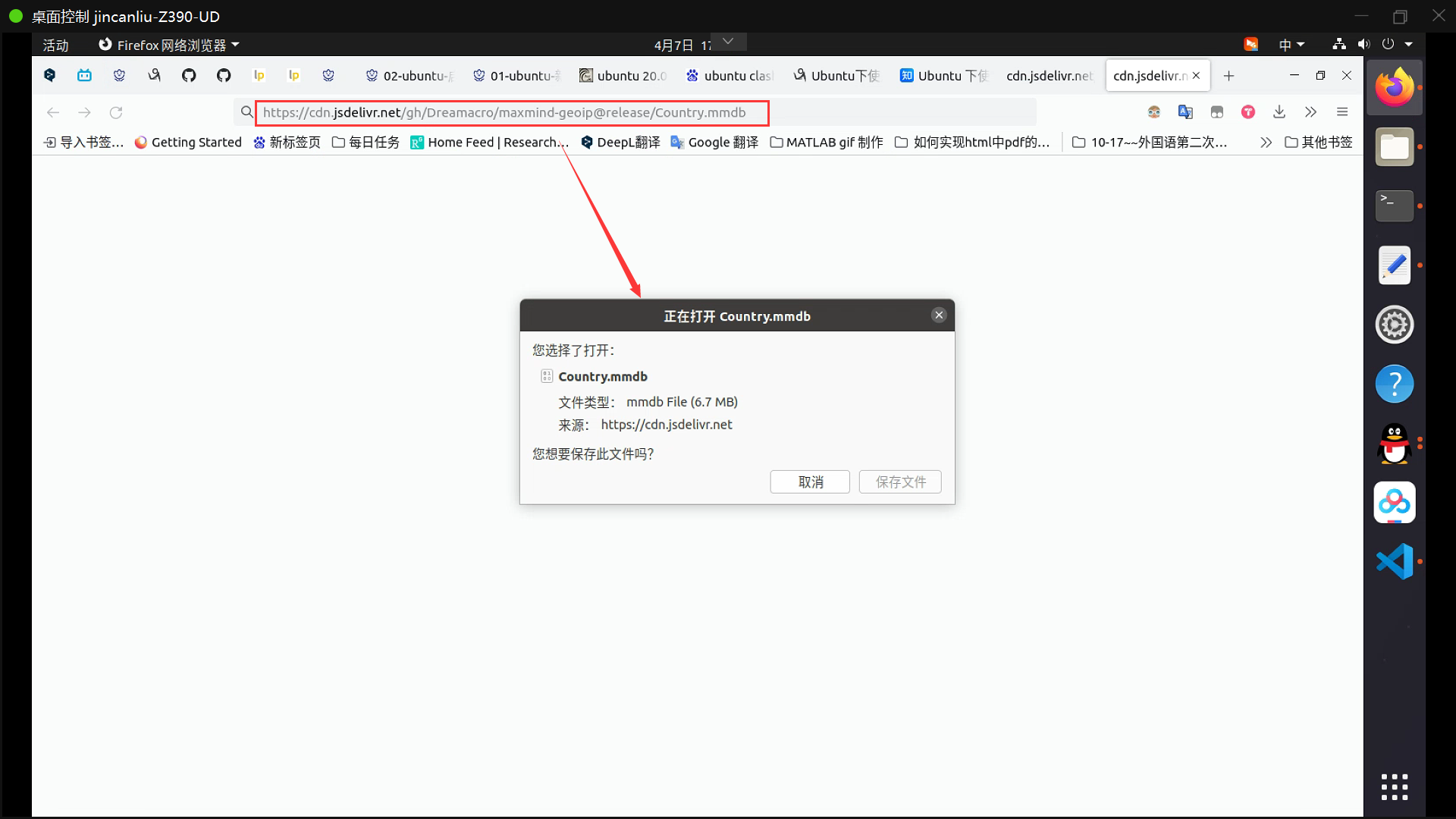Open the QQ penguin app in dock

1394,444
